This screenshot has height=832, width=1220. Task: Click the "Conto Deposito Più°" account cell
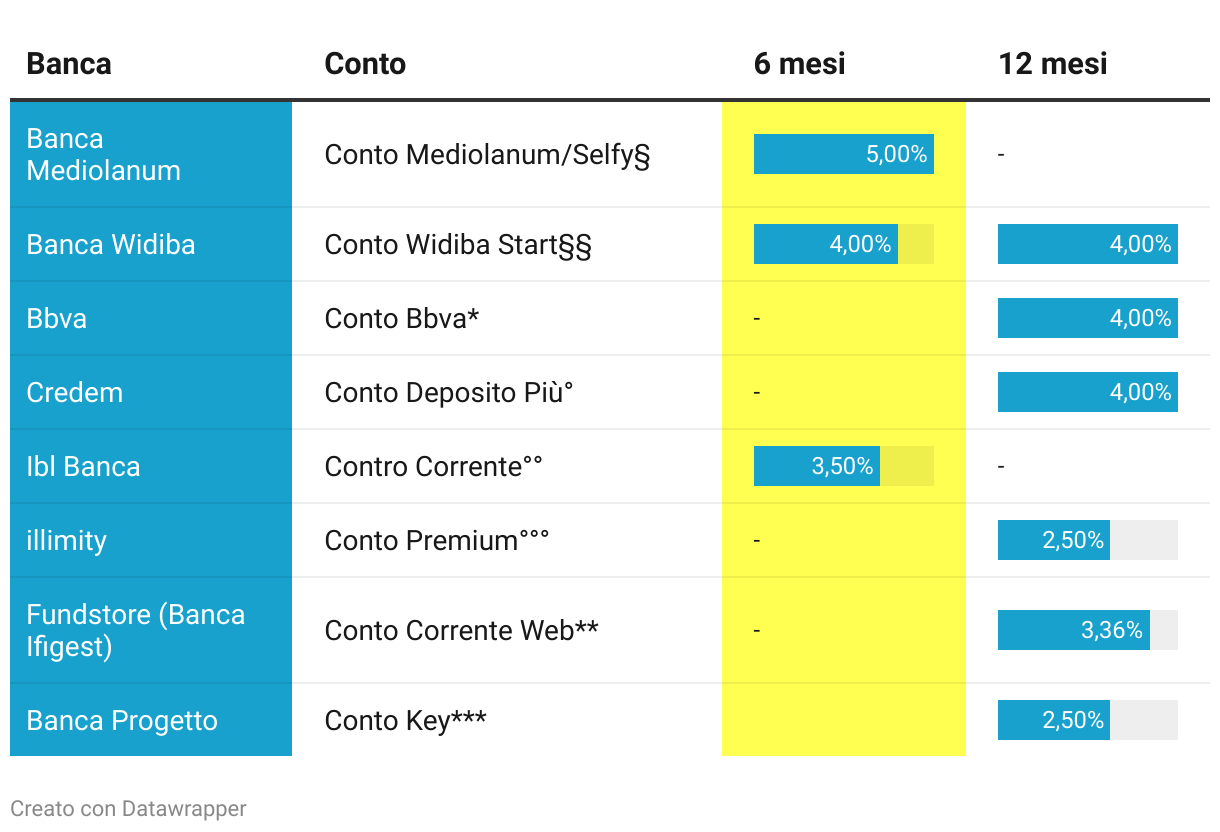449,393
